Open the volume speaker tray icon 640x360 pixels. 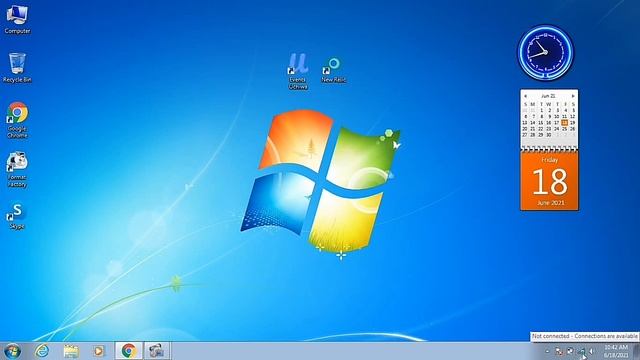[591, 351]
